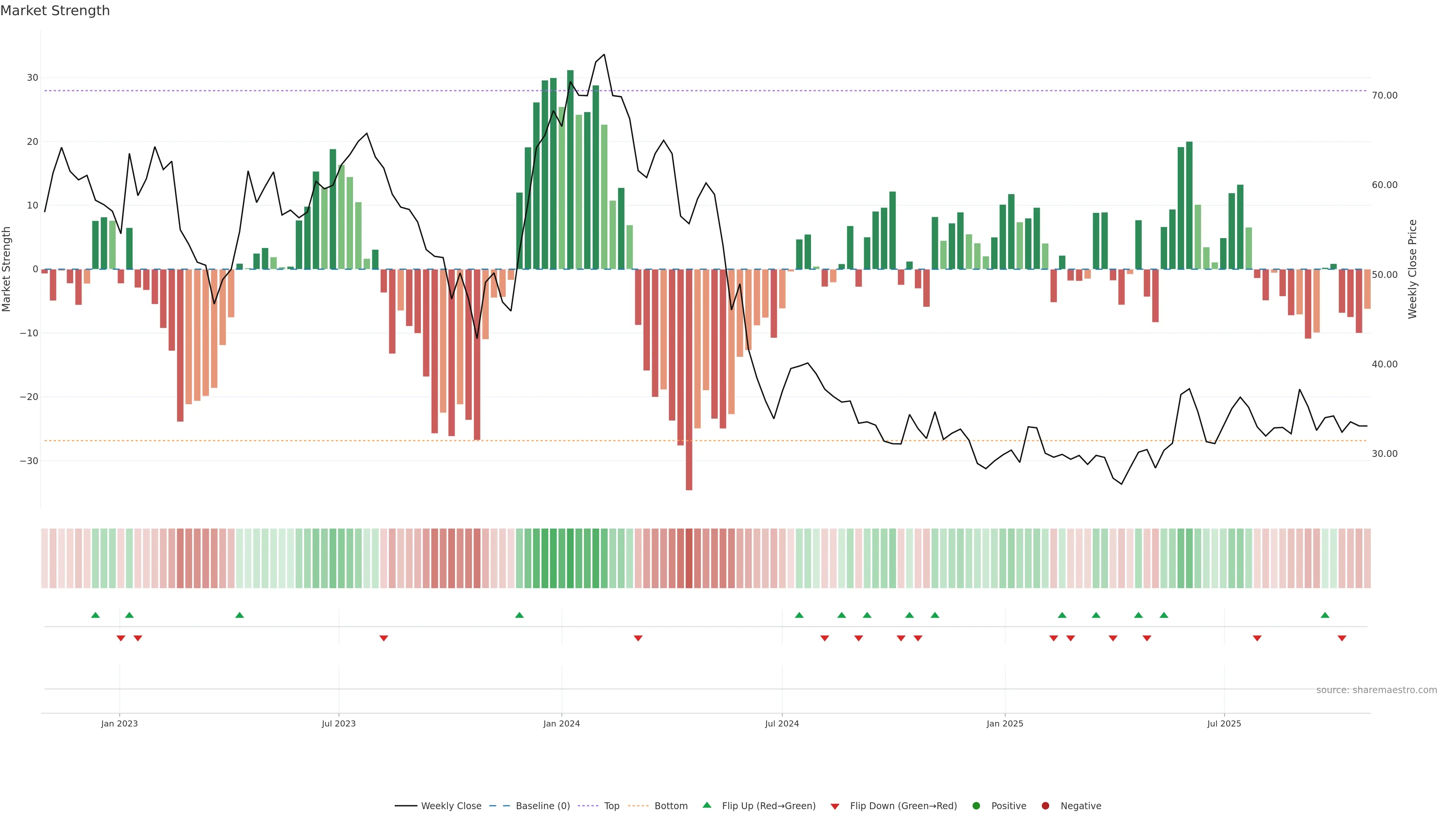Click the Flip Up marker near Jan 2024
The height and width of the screenshot is (819, 1456).
(x=519, y=615)
